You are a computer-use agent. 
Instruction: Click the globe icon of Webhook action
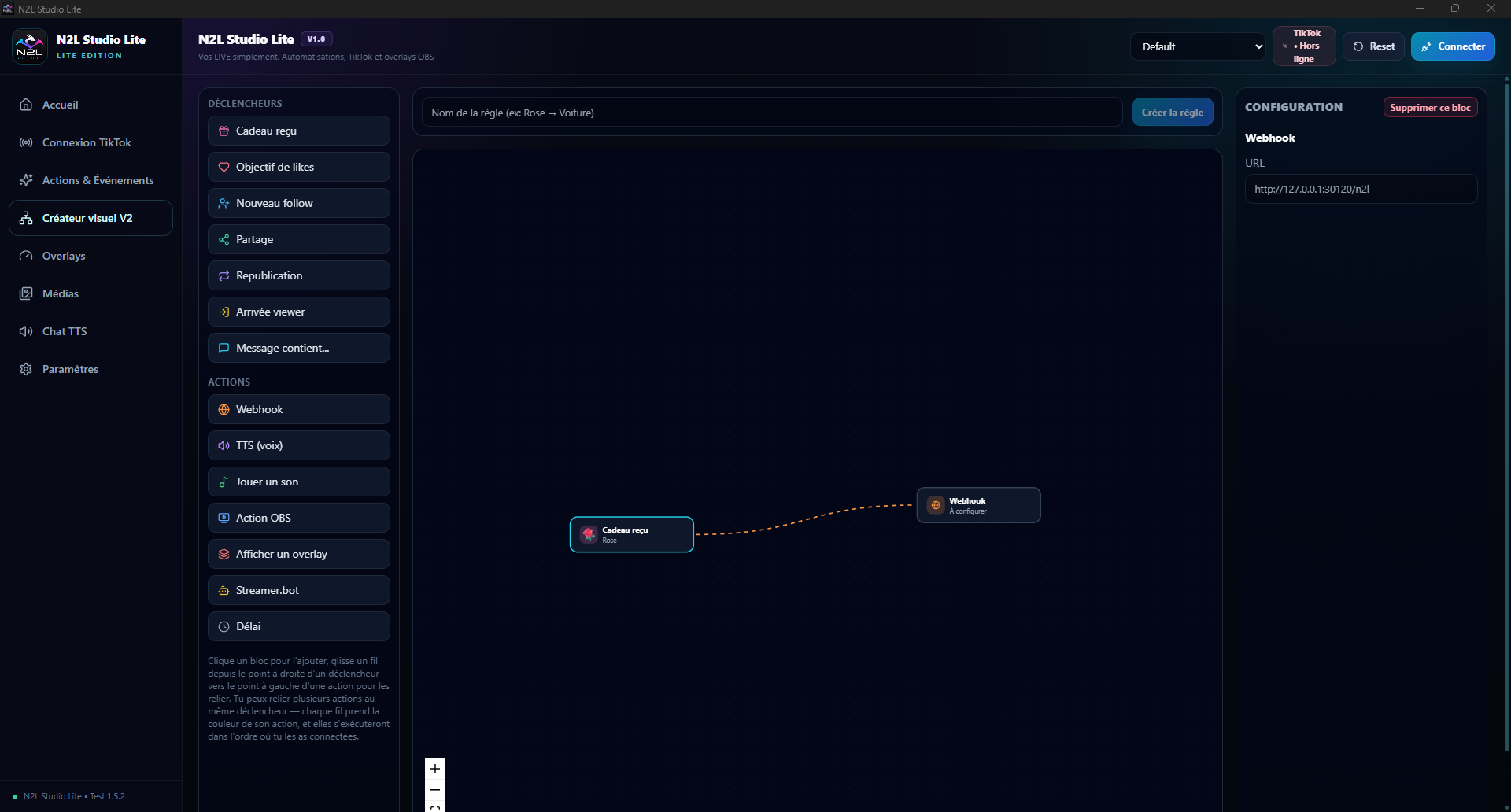click(224, 409)
